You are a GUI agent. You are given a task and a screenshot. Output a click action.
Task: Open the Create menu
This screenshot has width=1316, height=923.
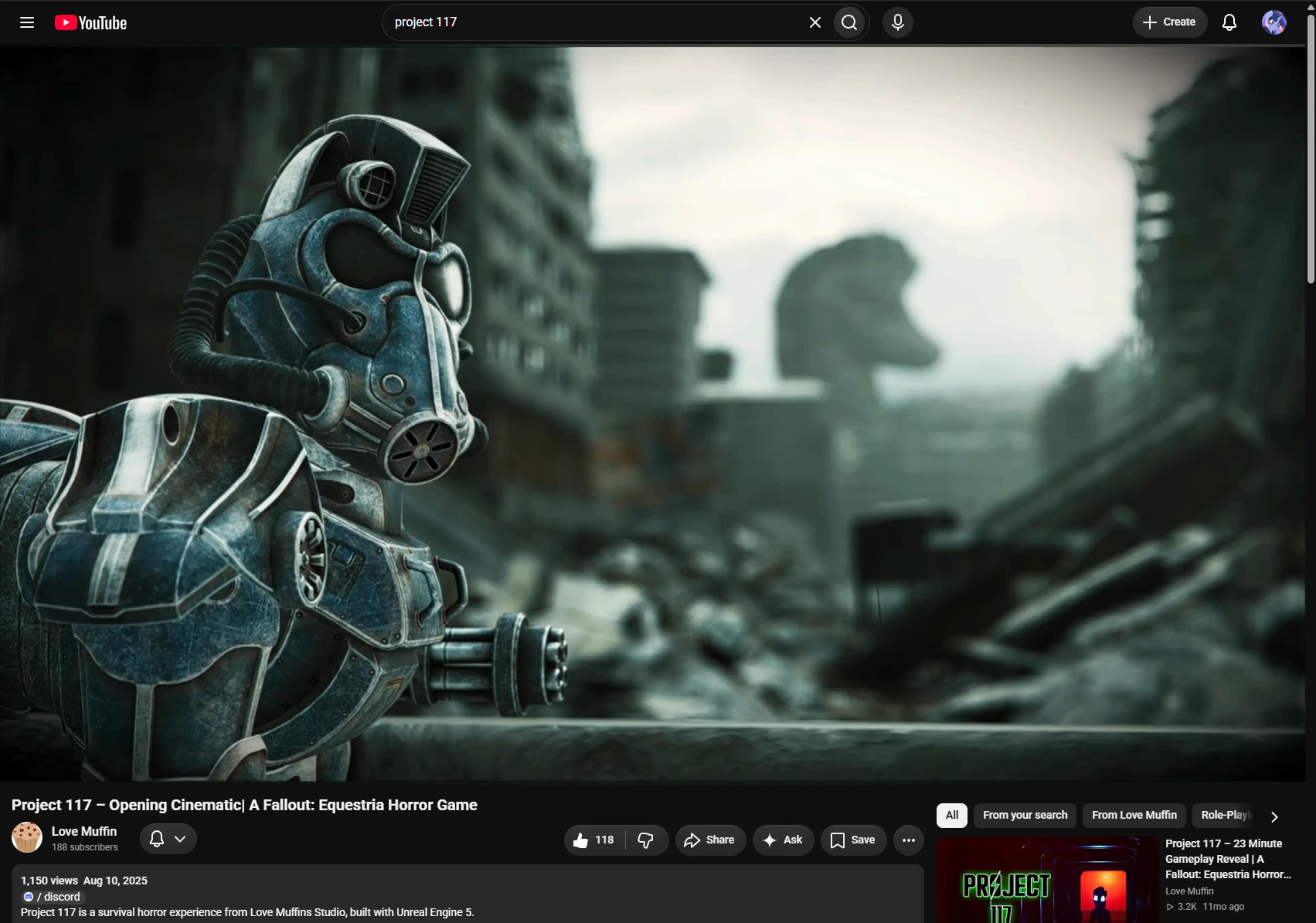pyautogui.click(x=1169, y=23)
